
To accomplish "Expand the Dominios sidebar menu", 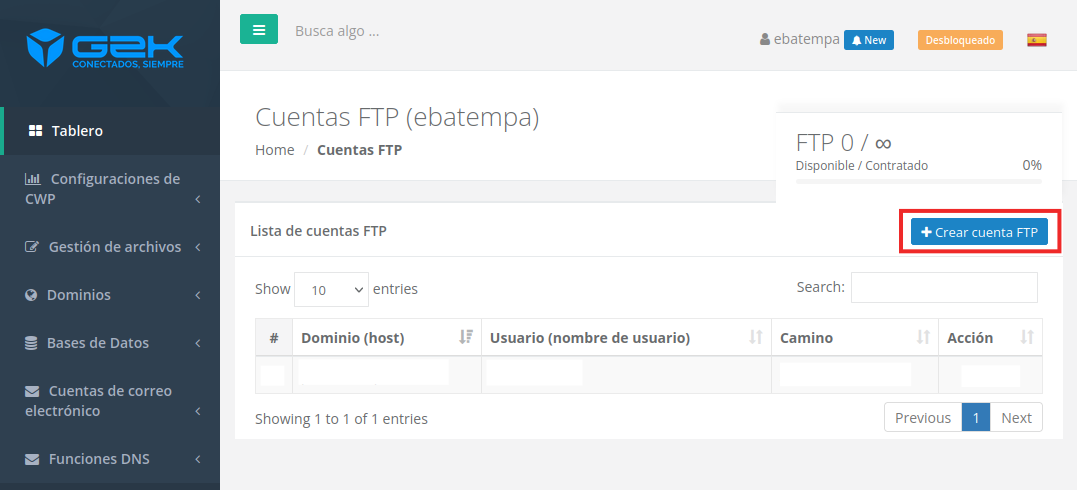I will tap(110, 295).
